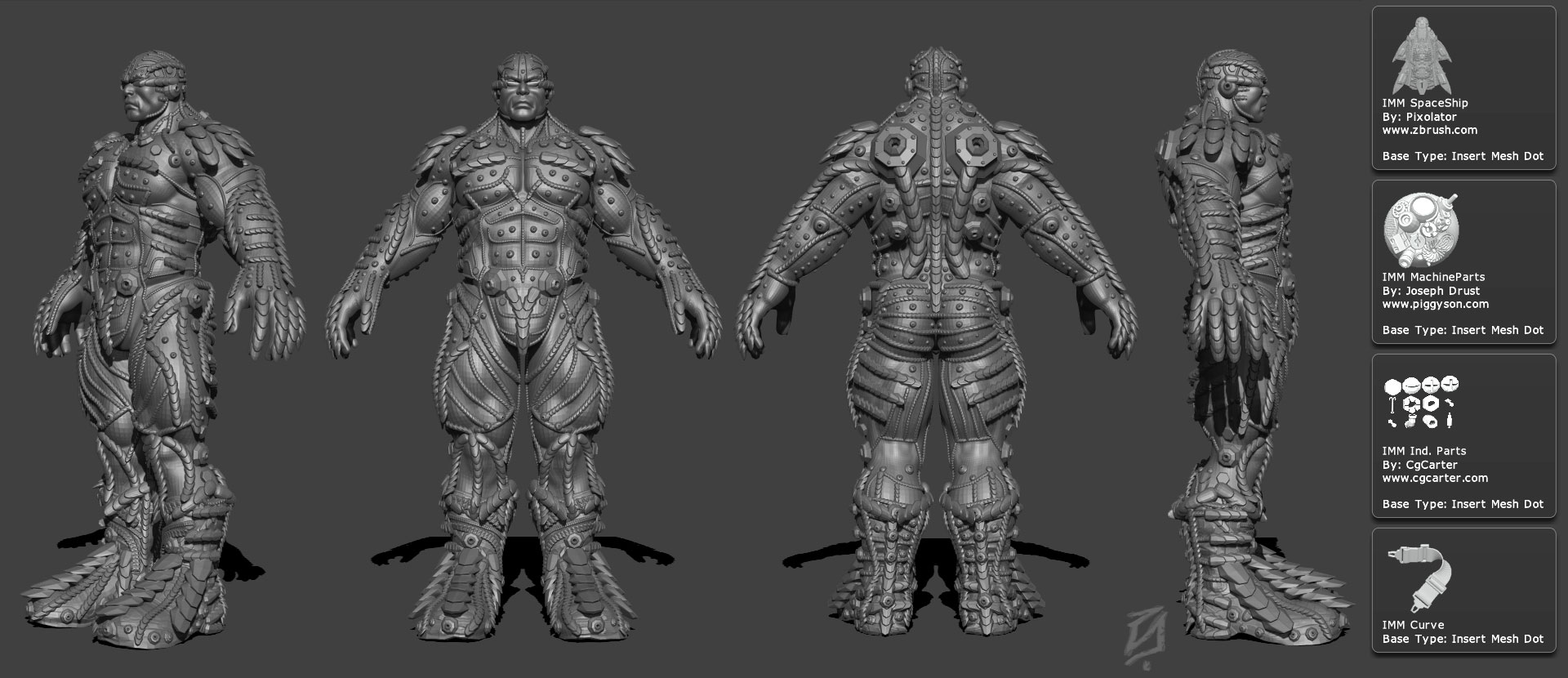Open the www.cgcarter.com link
Viewport: 1568px width, 678px height.
click(x=1435, y=478)
